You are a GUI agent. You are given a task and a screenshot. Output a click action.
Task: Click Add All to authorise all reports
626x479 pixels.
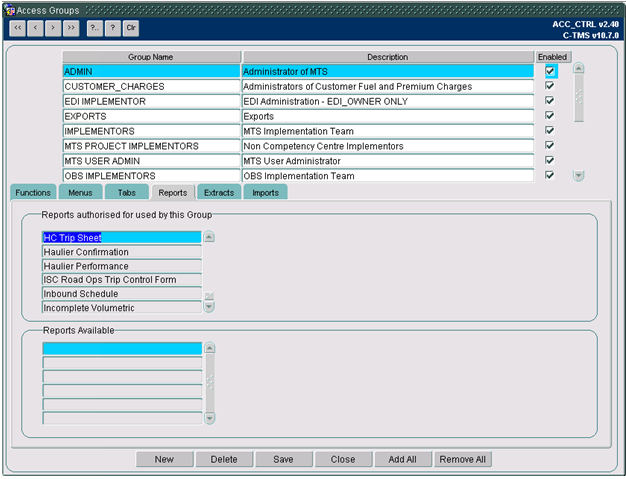tap(402, 459)
